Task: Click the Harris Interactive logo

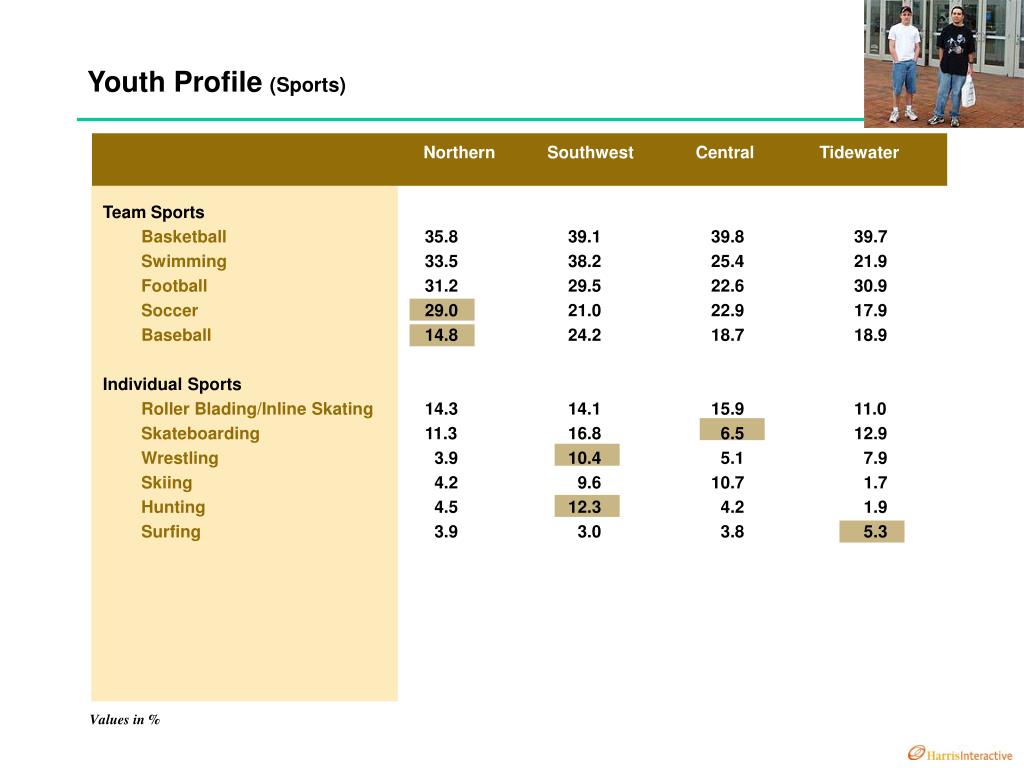Action: (x=960, y=754)
